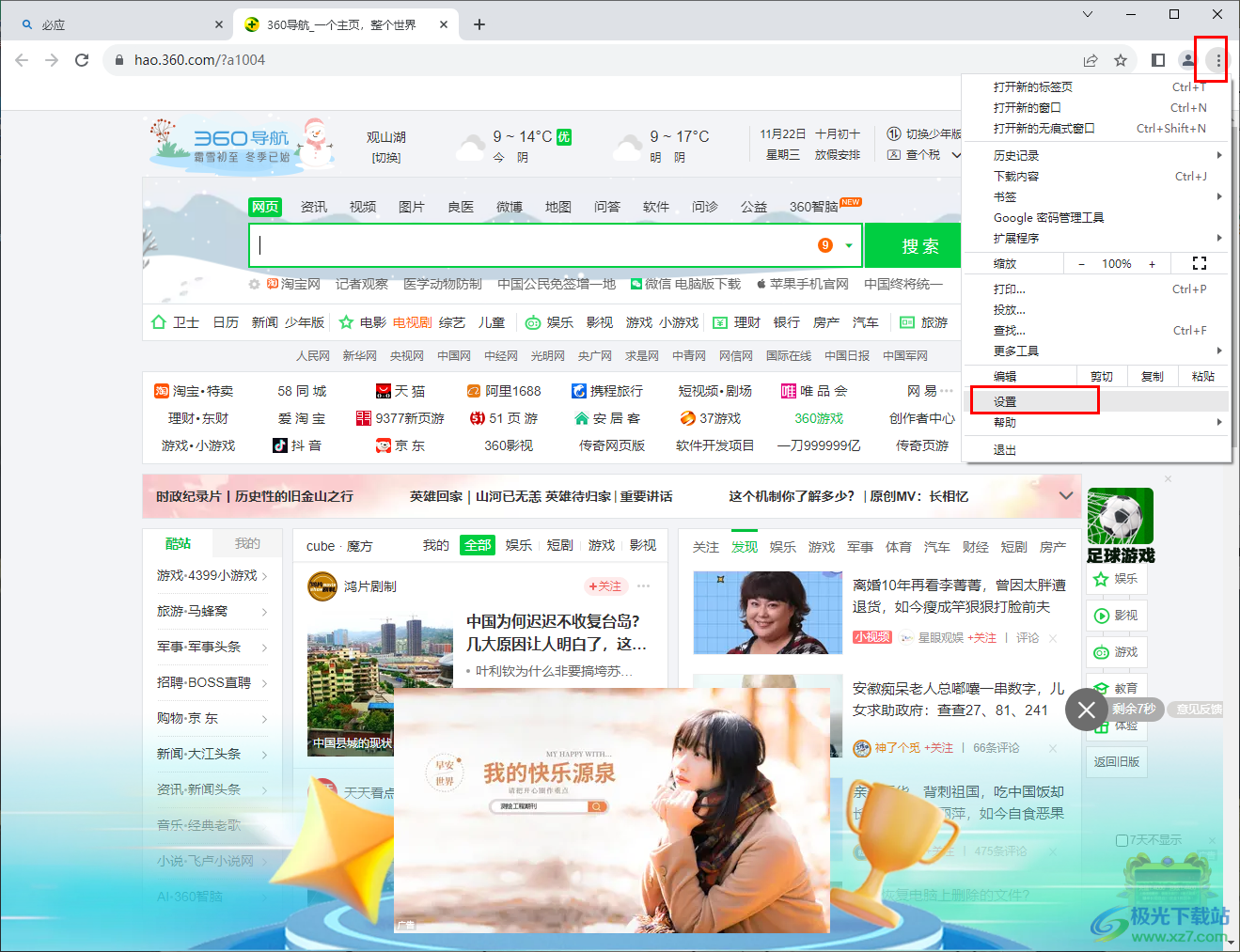Viewport: 1240px width, 952px height.
Task: Select the 军事 news tab
Action: (860, 546)
